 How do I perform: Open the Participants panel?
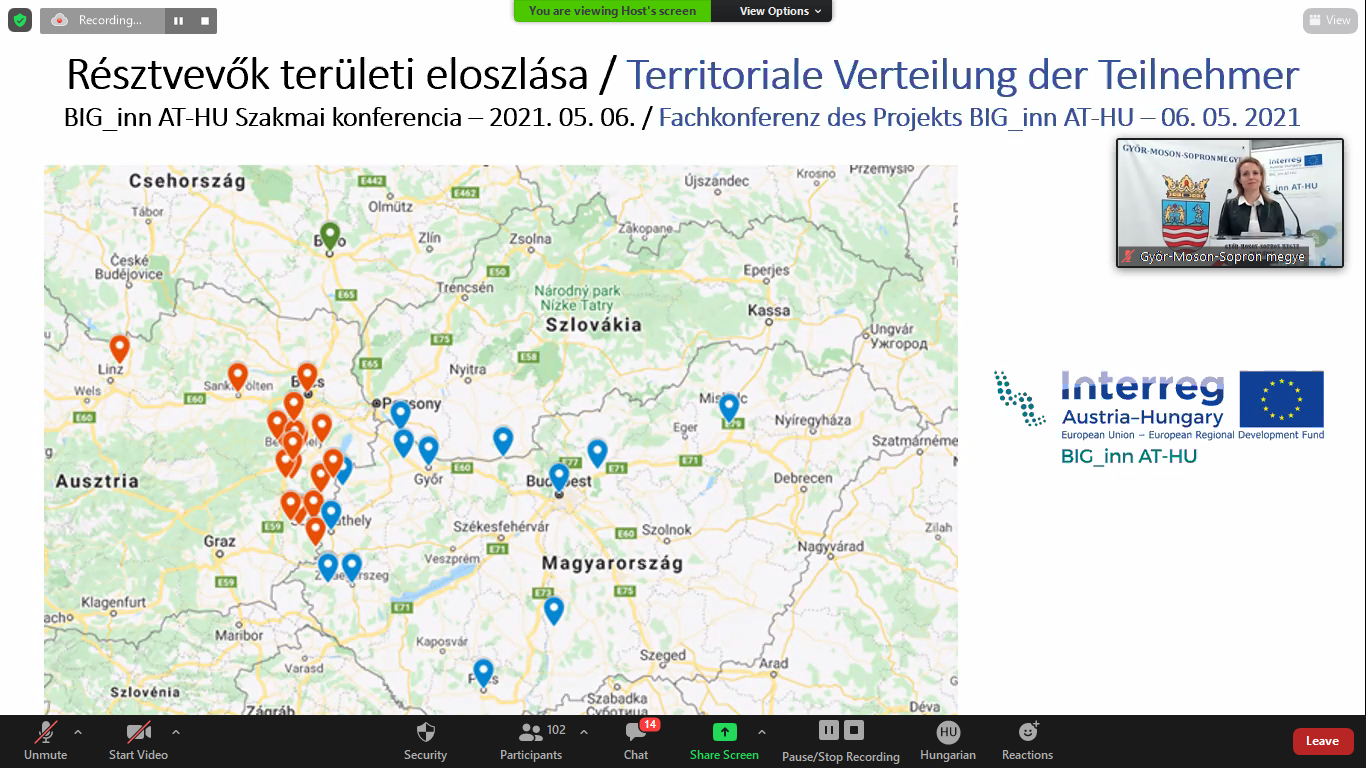click(532, 741)
